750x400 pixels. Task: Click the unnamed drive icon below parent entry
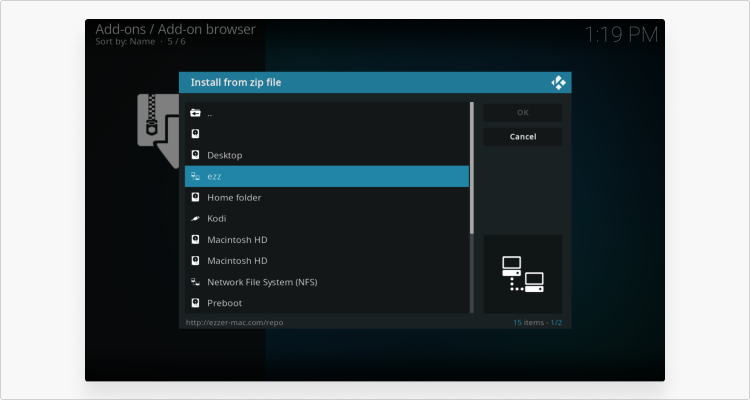(195, 134)
